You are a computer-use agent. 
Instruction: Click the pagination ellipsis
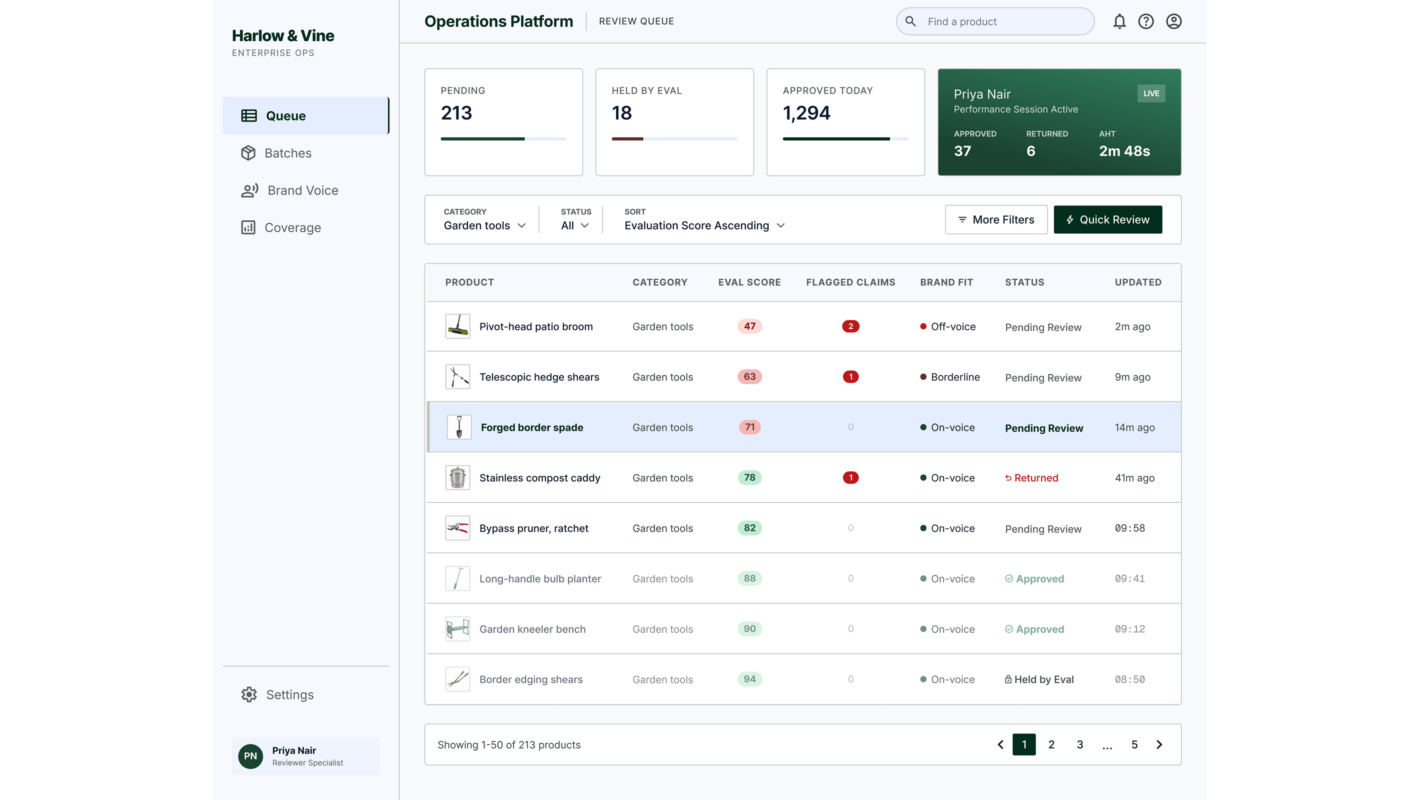click(1107, 745)
